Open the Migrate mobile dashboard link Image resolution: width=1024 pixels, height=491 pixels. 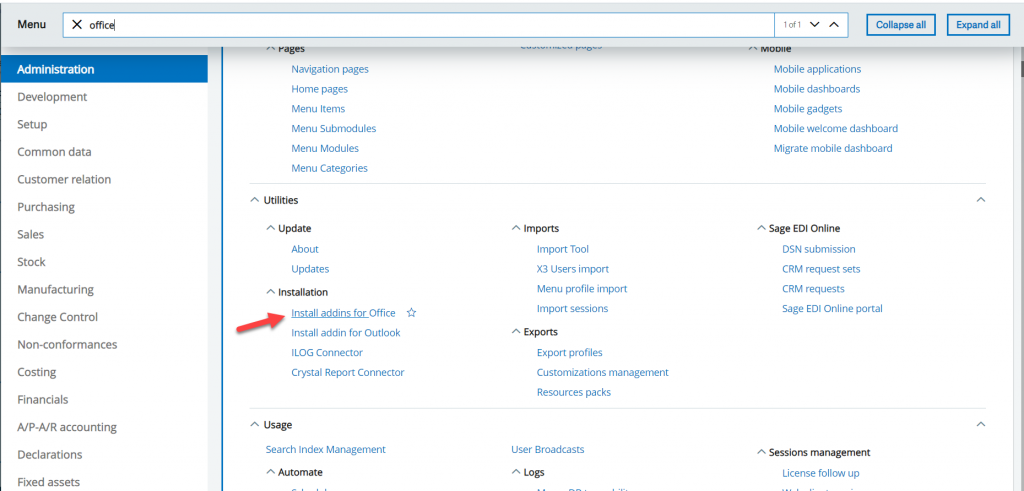click(x=833, y=148)
